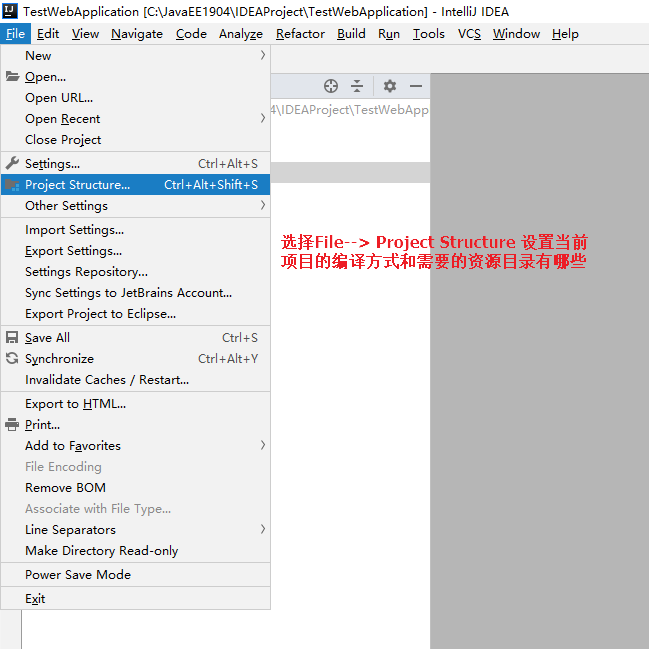Open the Build menu

click(x=351, y=34)
